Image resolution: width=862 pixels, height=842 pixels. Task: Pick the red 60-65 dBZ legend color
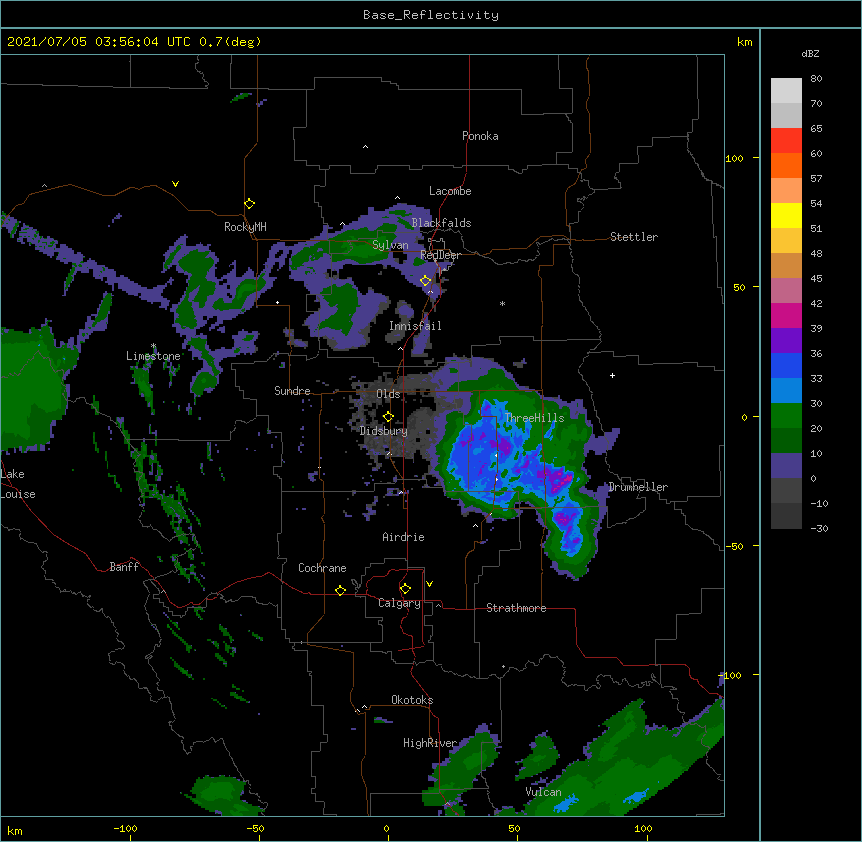[786, 140]
